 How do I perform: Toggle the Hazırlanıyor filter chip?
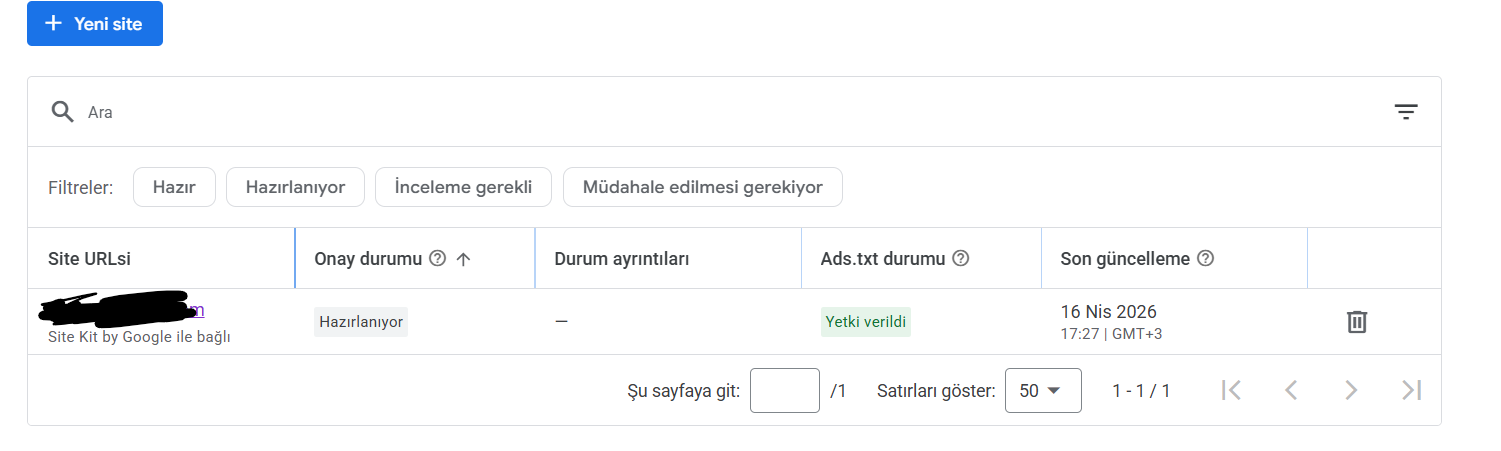point(295,187)
